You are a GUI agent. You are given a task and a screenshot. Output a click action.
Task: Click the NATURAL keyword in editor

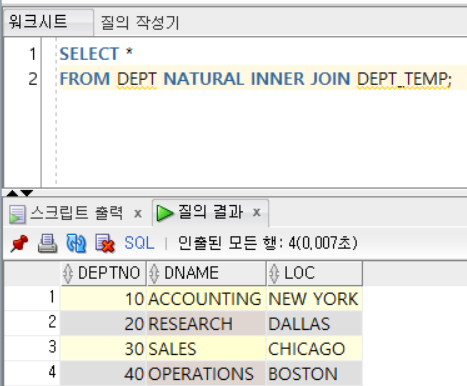pyautogui.click(x=203, y=79)
